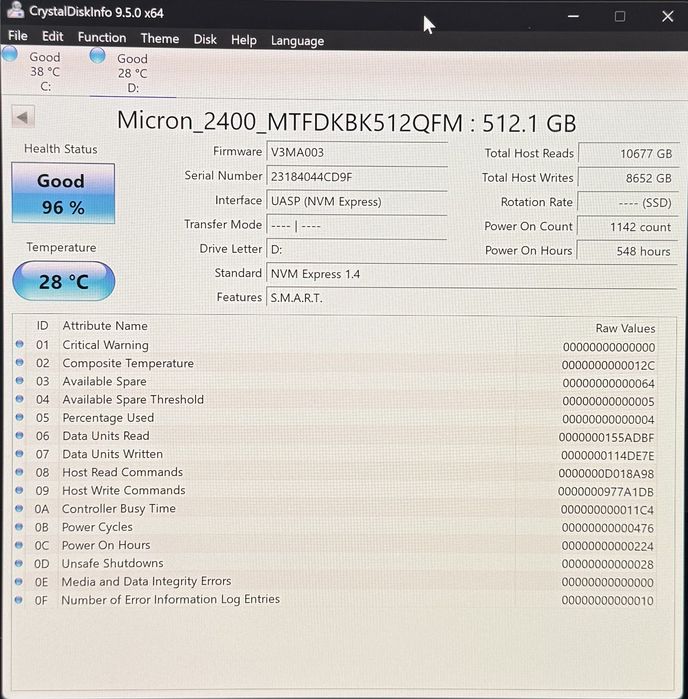Open the Disk menu
Viewport: 688px width, 699px height.
coord(205,39)
